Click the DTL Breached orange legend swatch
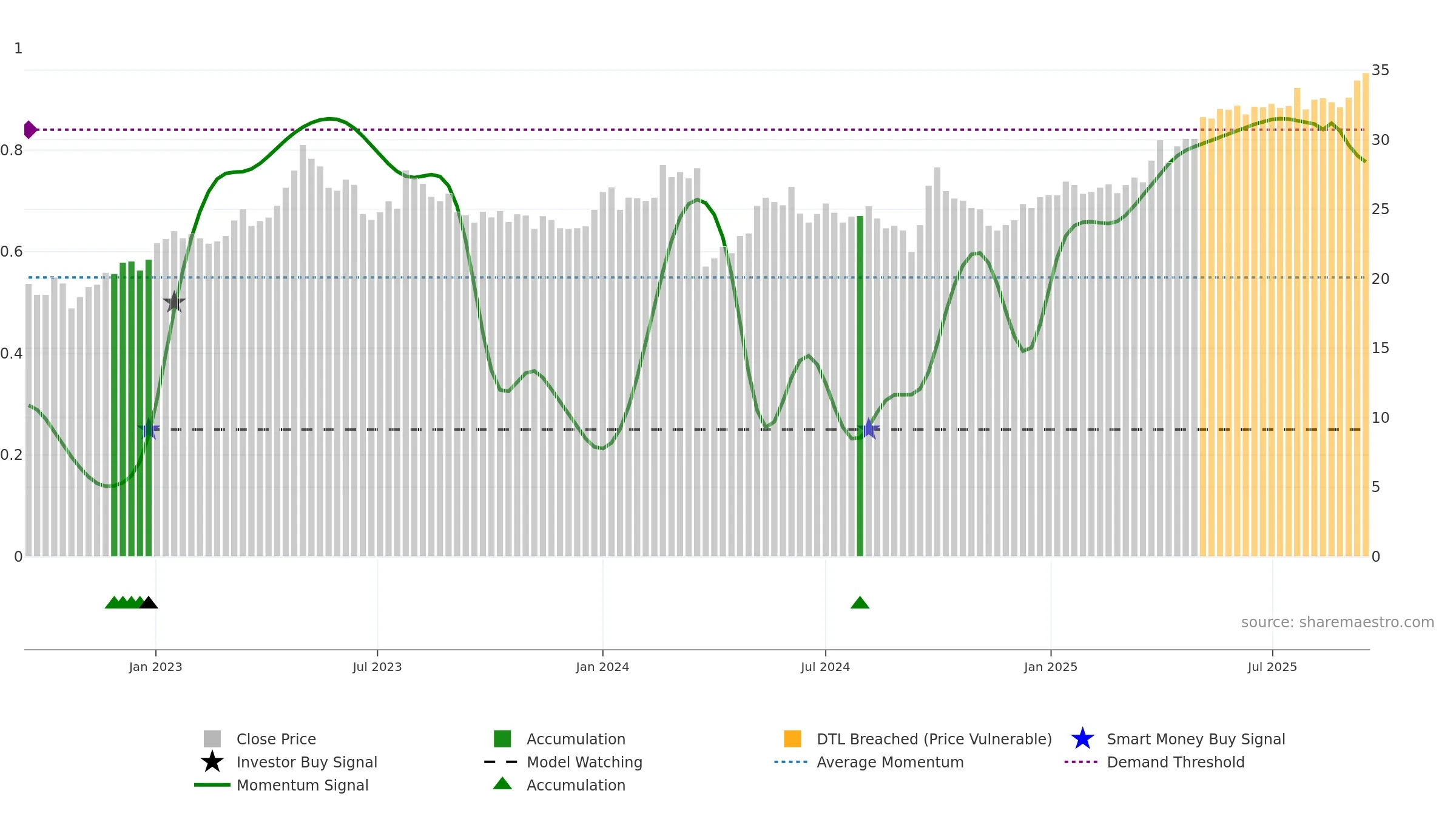The height and width of the screenshot is (819, 1456). (x=792, y=739)
